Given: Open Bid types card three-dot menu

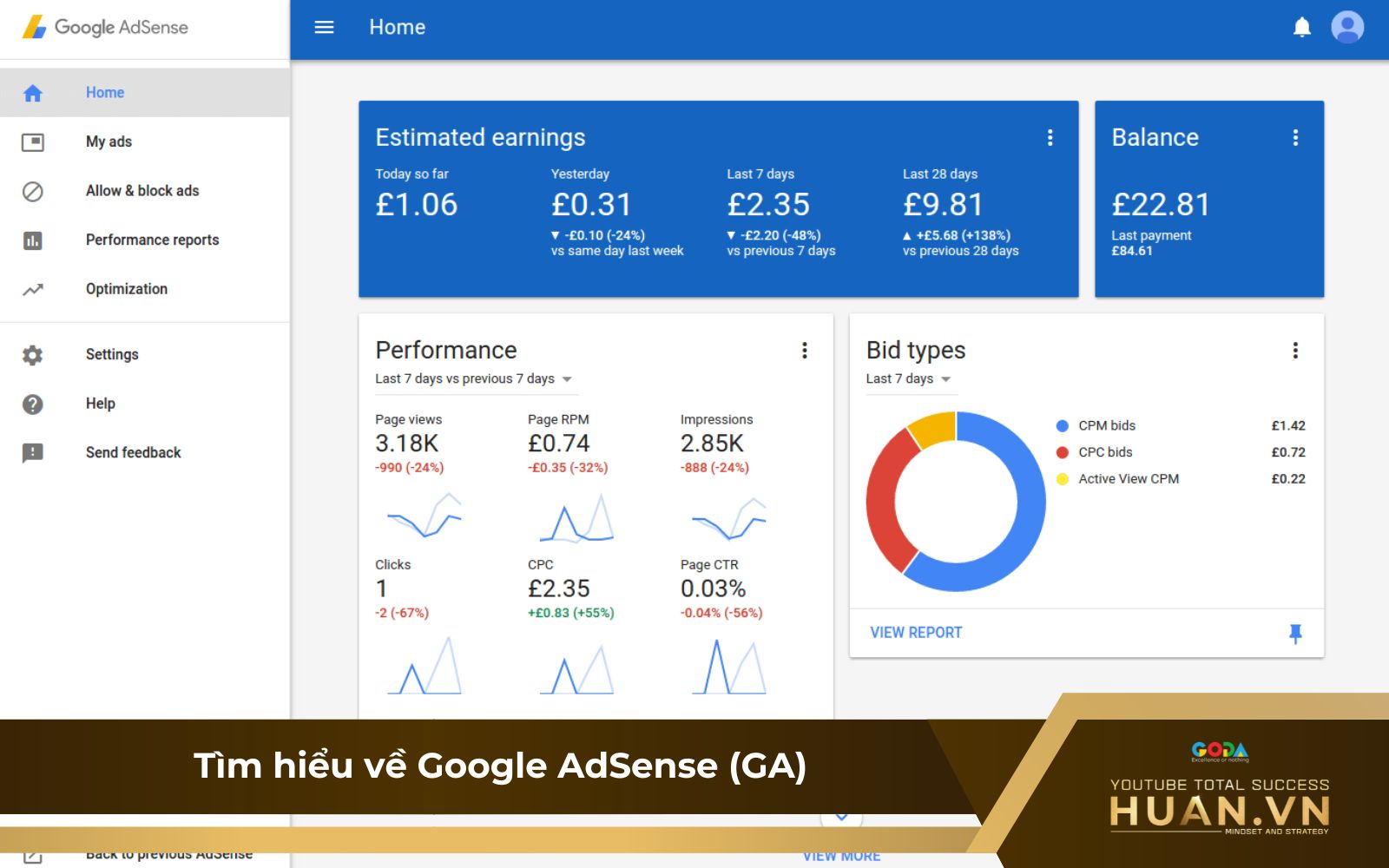Looking at the screenshot, I should pos(1295,350).
